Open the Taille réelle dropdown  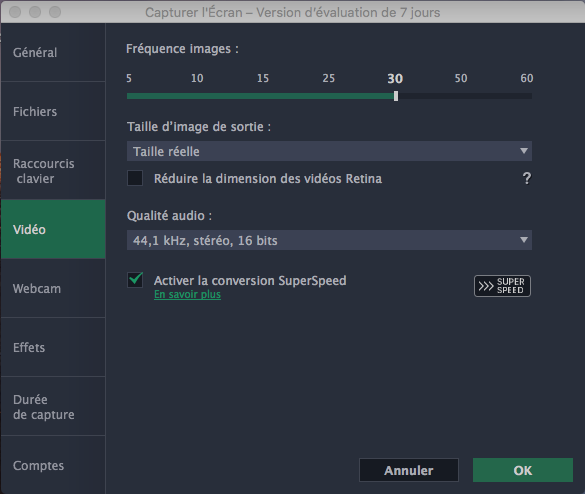329,151
